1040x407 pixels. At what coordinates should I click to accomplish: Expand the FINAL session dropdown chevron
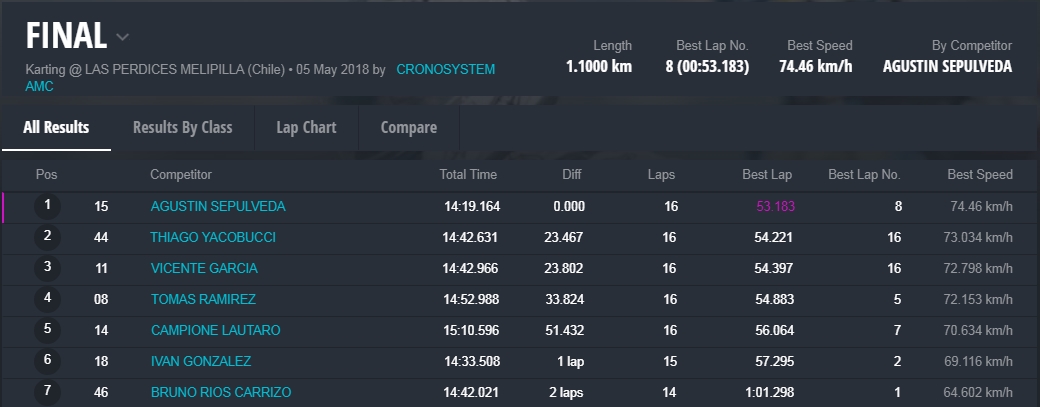coord(122,38)
